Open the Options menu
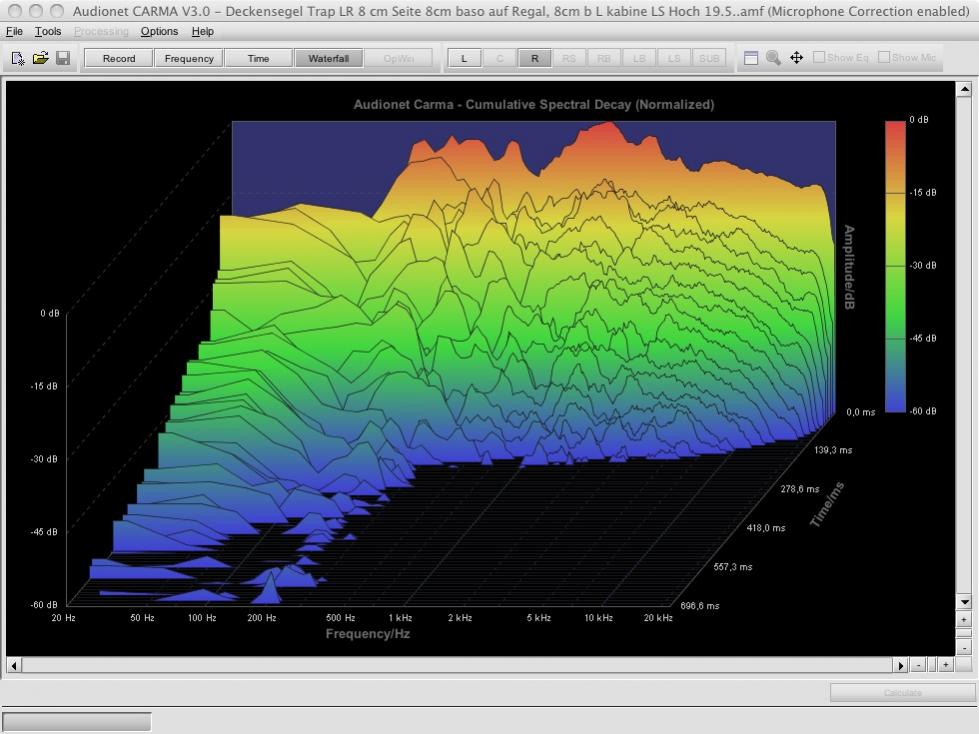Screen dimensions: 979x734 [159, 31]
